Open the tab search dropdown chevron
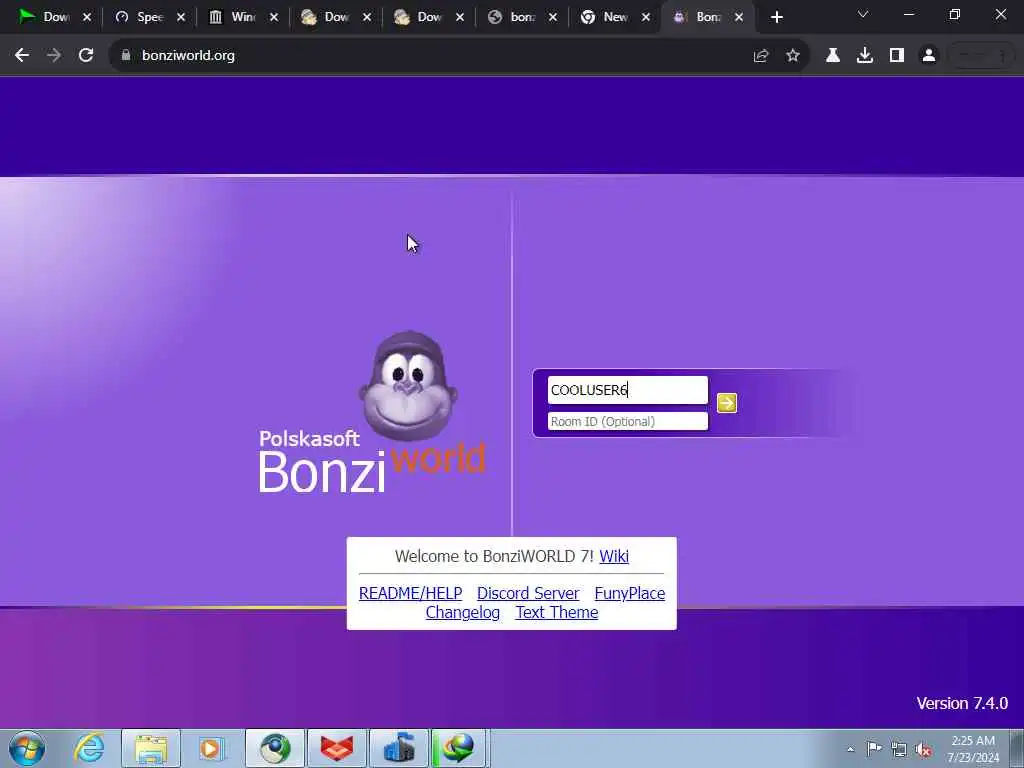Screen dimensions: 1024x768 pos(863,14)
